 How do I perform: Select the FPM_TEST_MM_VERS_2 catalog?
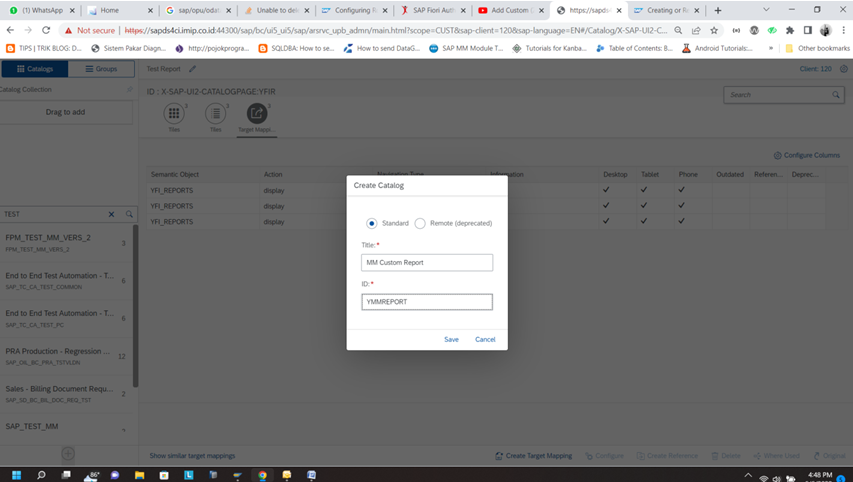pyautogui.click(x=66, y=243)
